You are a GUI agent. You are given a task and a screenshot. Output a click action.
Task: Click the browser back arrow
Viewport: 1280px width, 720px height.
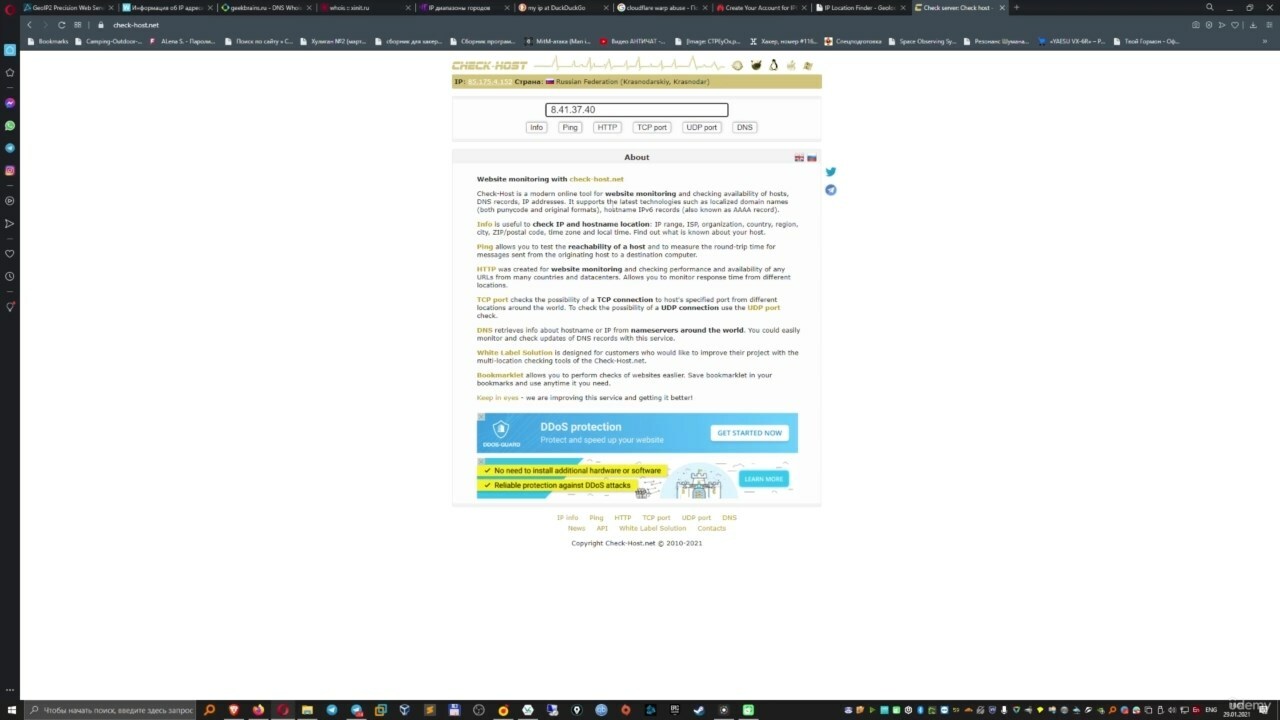[x=30, y=25]
